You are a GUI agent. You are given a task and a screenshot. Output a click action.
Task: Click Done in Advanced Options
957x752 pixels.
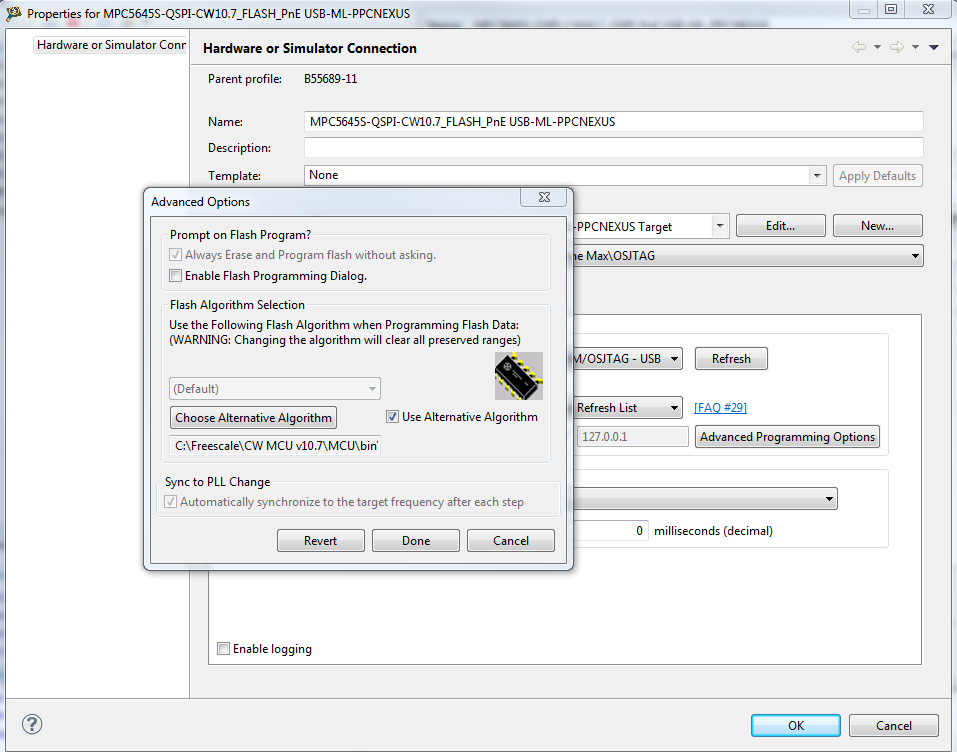tap(416, 541)
